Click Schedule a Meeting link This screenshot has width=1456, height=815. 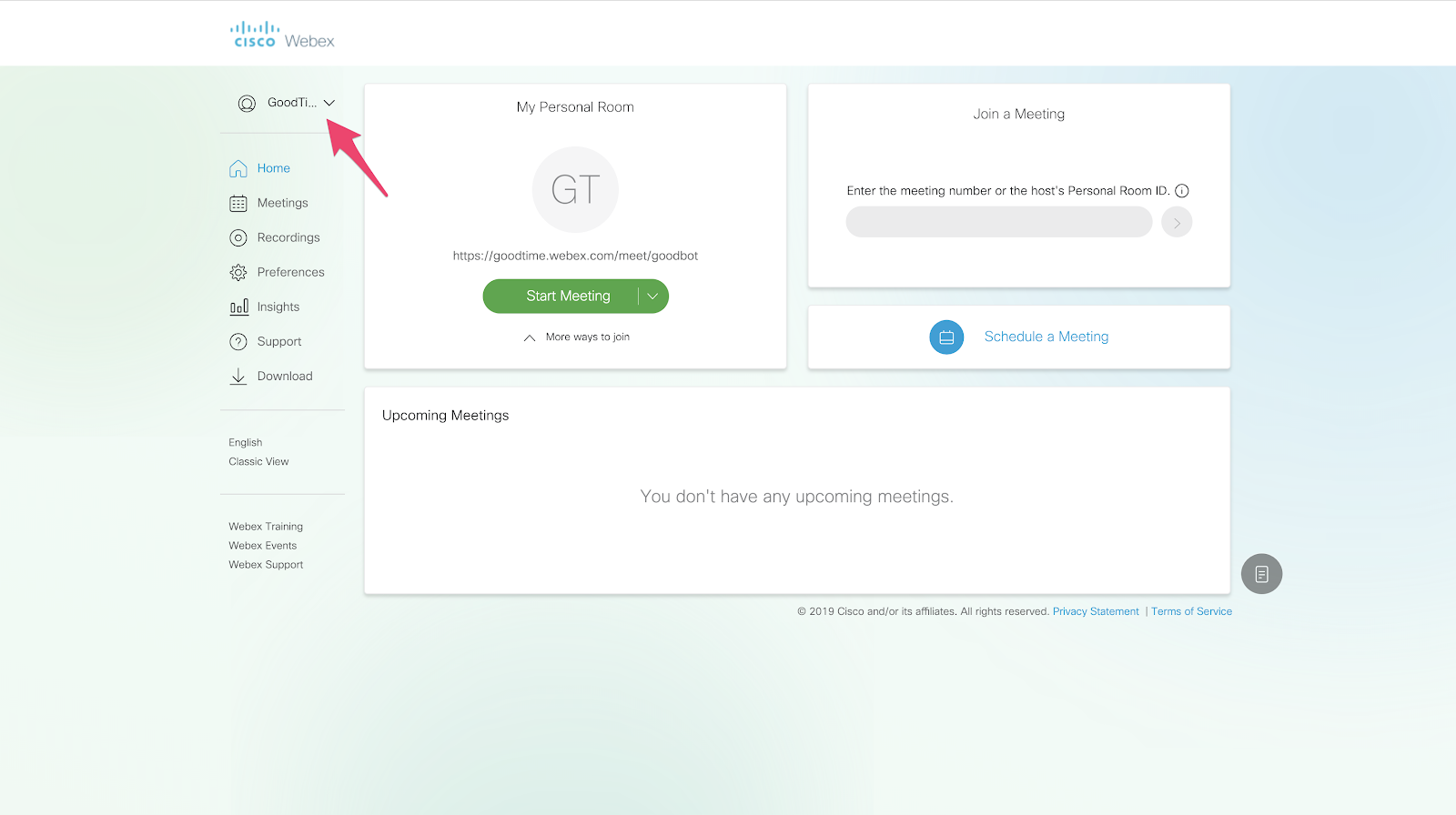(x=1046, y=337)
